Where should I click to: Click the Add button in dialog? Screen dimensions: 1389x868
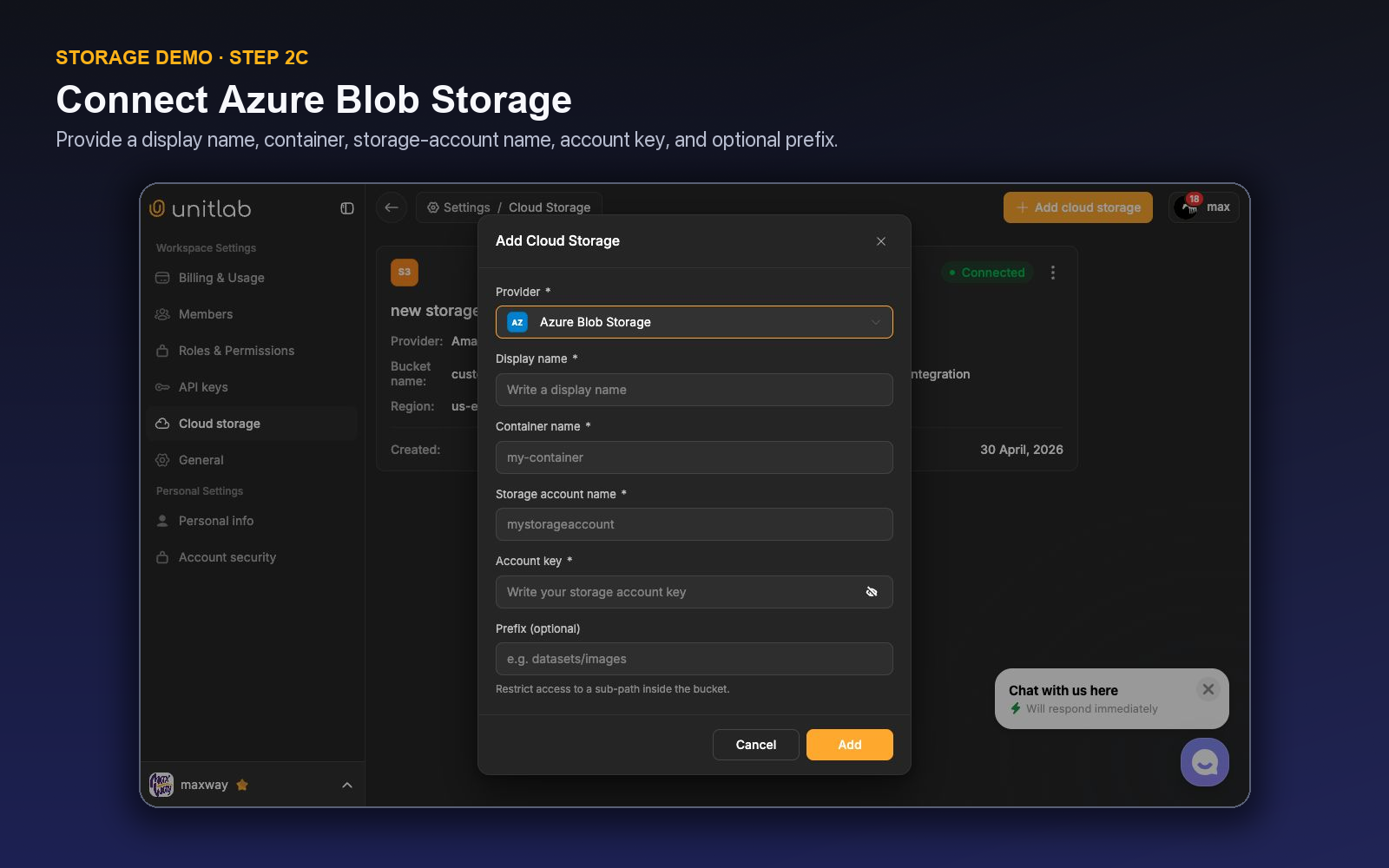click(x=850, y=745)
